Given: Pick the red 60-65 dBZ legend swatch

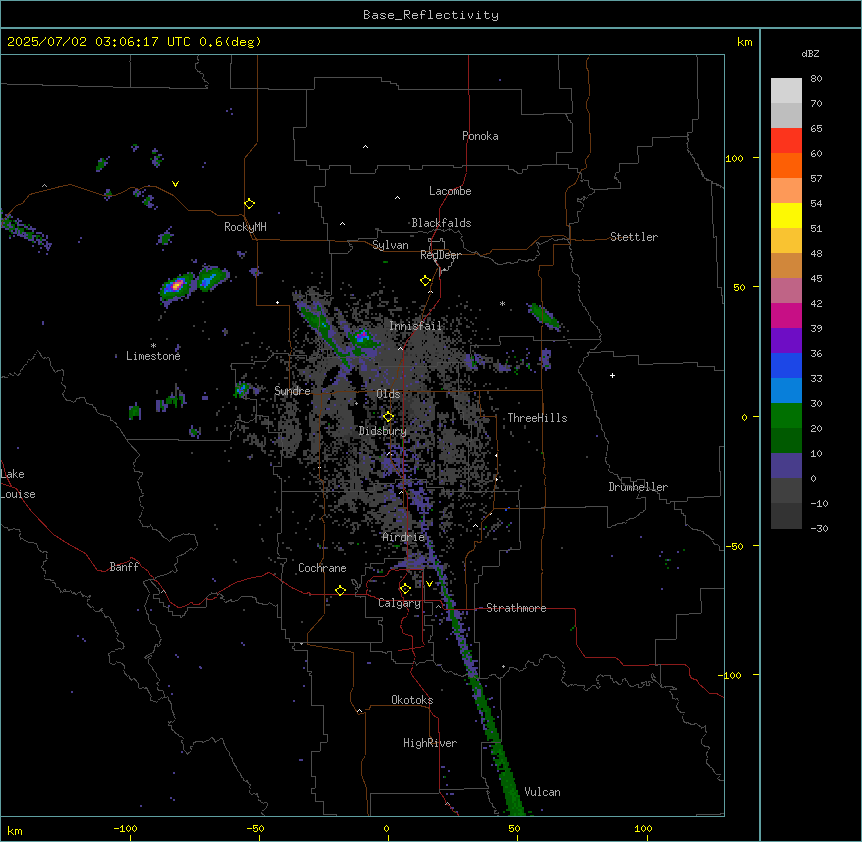Looking at the screenshot, I should (x=786, y=141).
